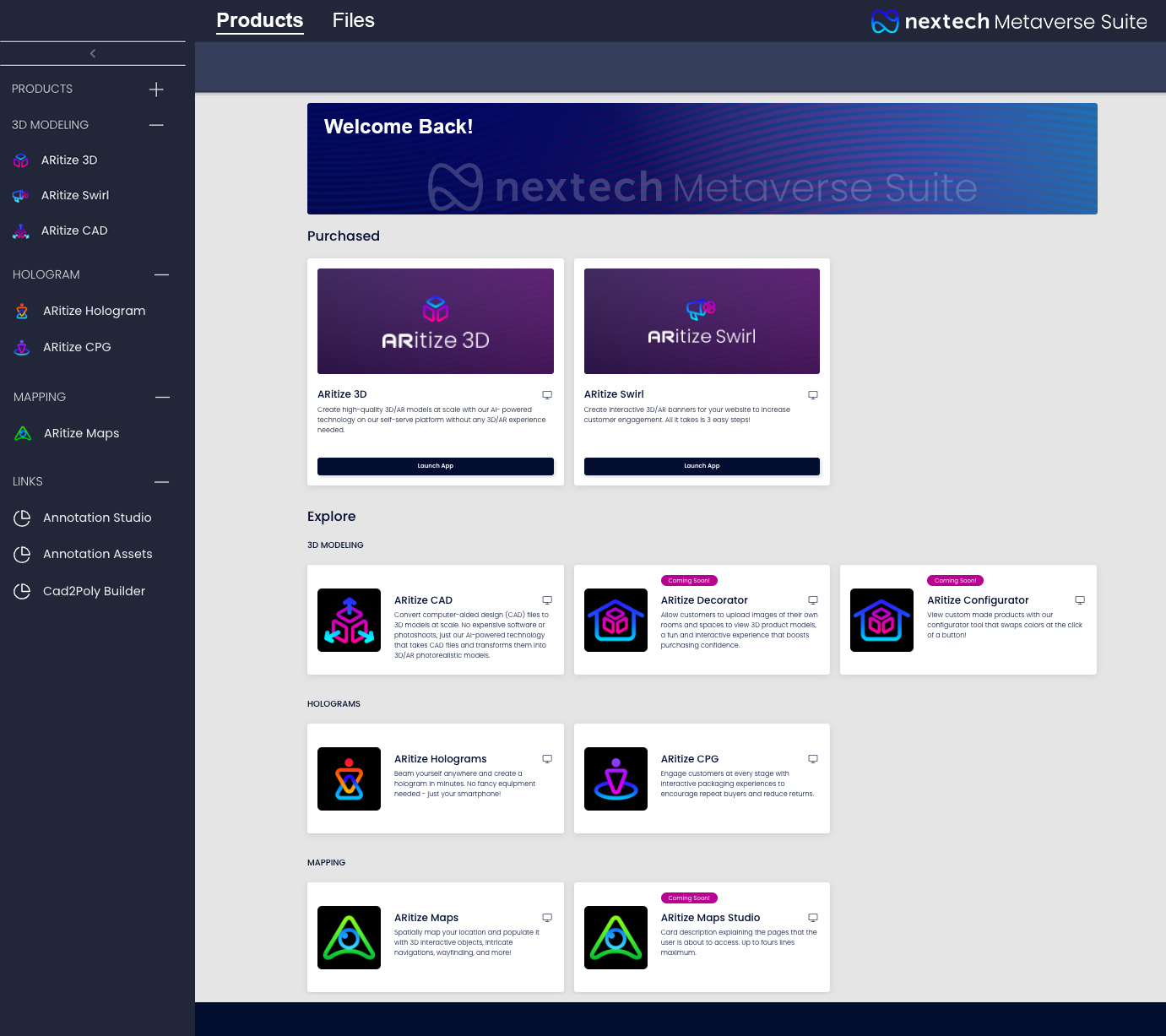Launch the ARitize 3D app

(x=436, y=466)
